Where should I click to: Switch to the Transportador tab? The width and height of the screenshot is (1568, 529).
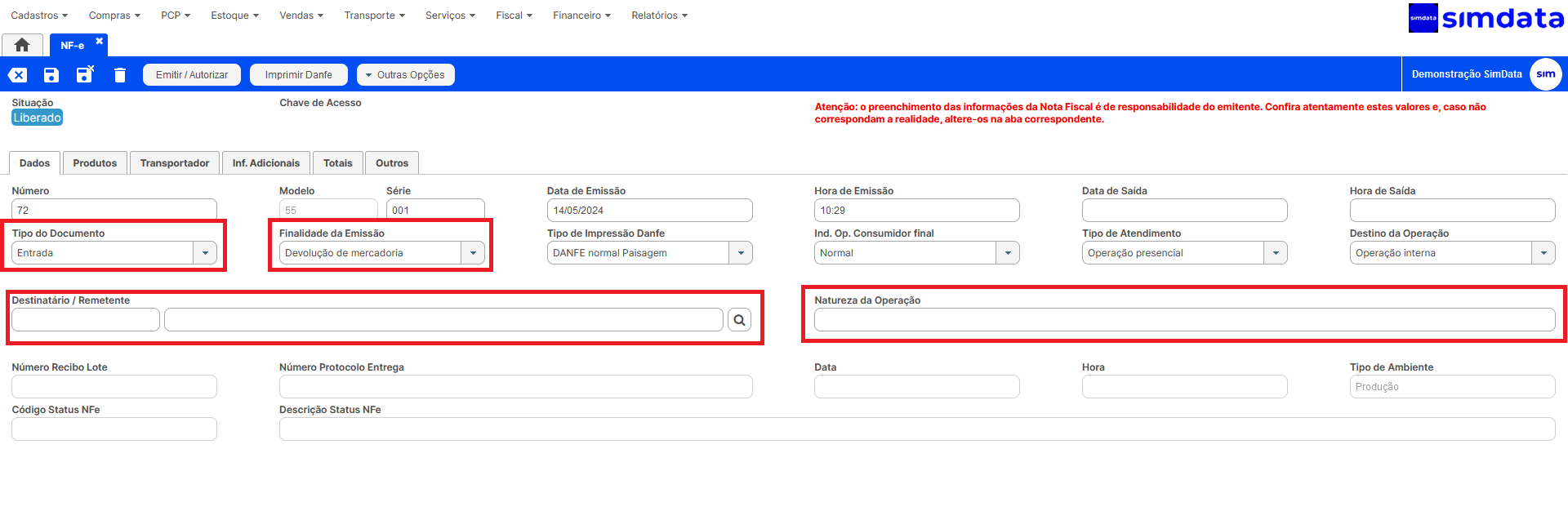(175, 163)
